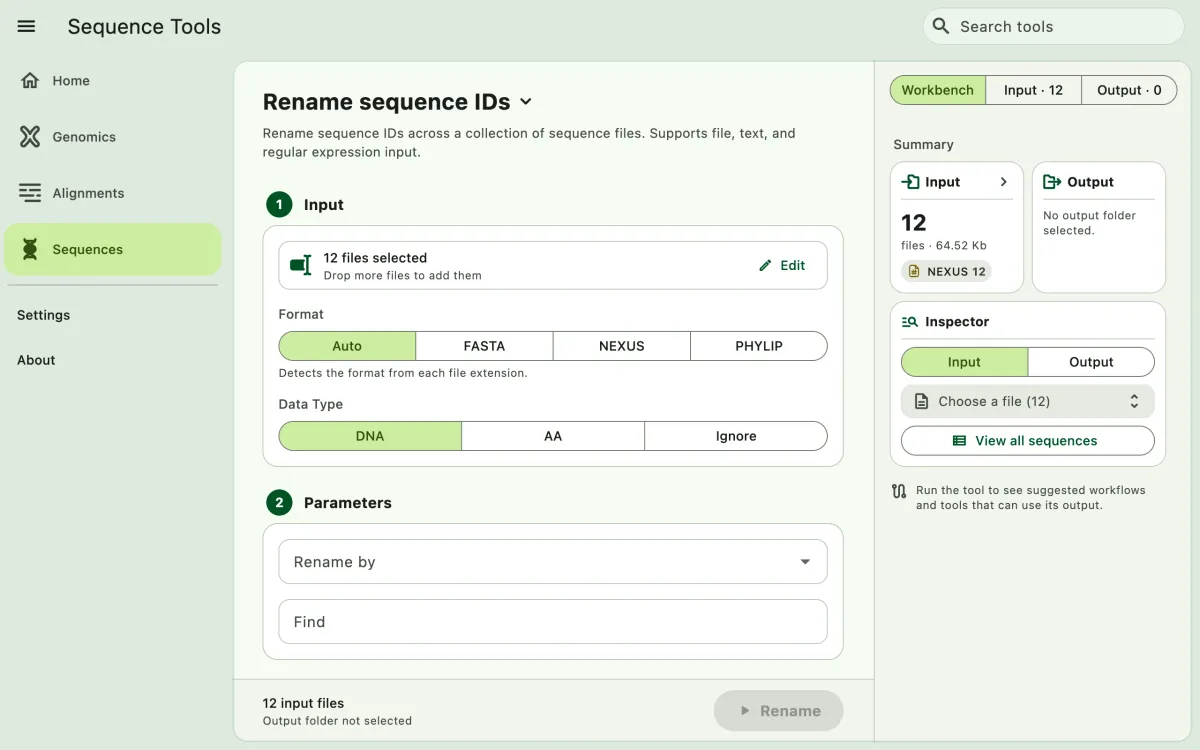Select NEXUS format option

tap(621, 346)
